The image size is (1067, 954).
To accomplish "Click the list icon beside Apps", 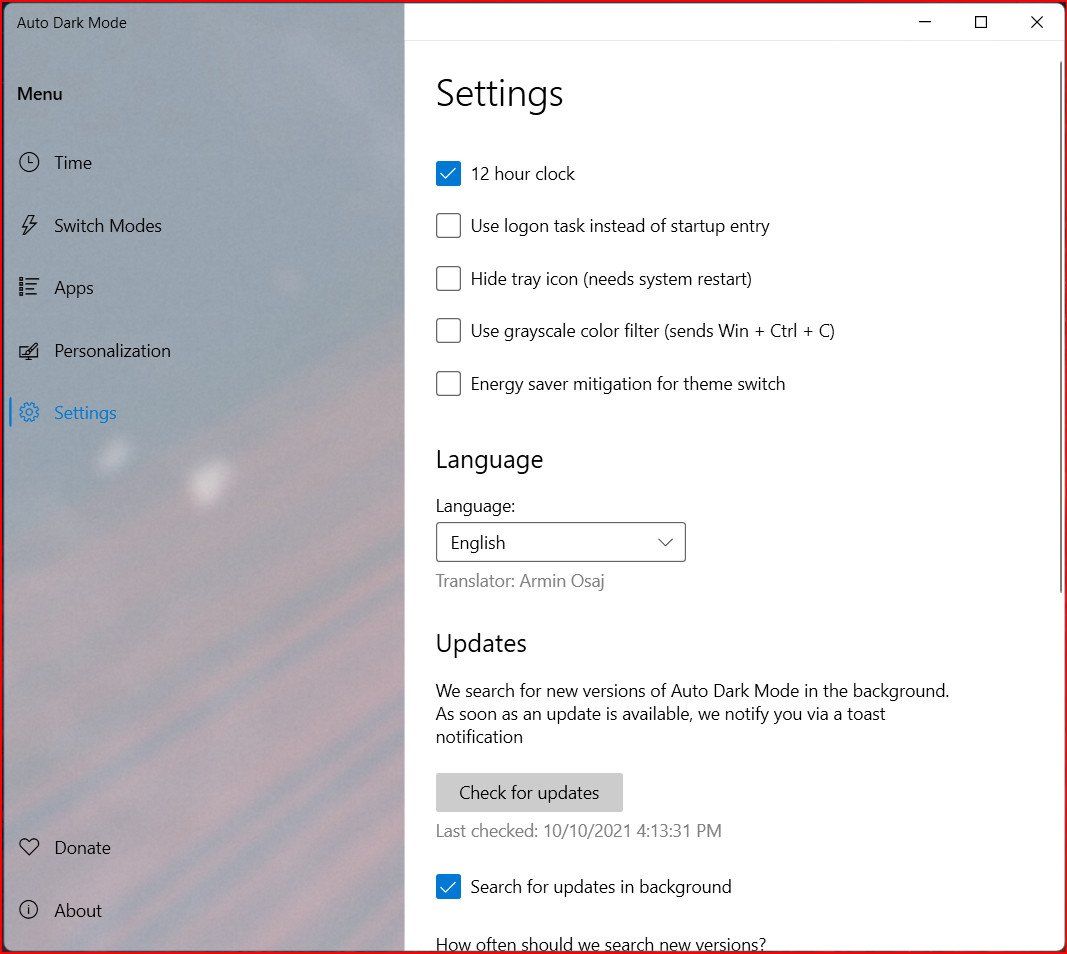I will [29, 287].
